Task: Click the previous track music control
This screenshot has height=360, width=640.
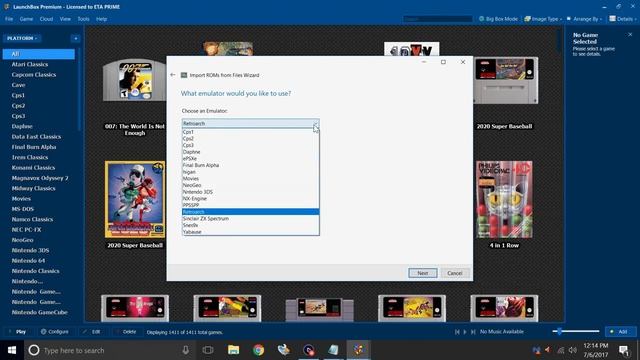Action: coord(457,332)
